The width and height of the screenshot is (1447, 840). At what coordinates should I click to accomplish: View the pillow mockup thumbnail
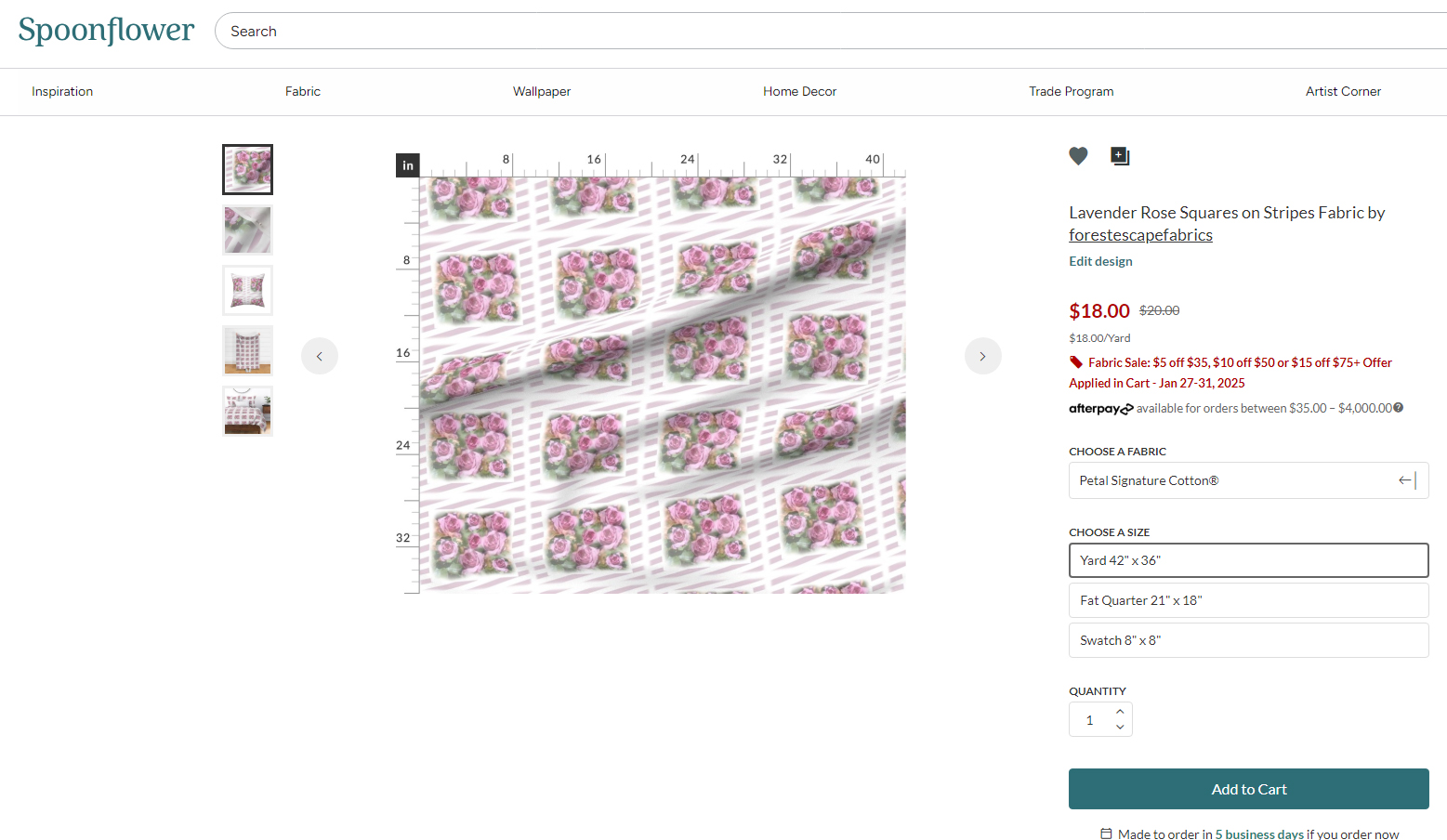pos(247,290)
